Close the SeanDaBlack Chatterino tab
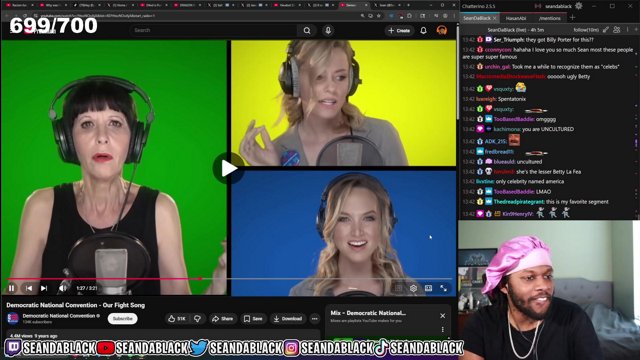The image size is (640, 360). click(495, 18)
